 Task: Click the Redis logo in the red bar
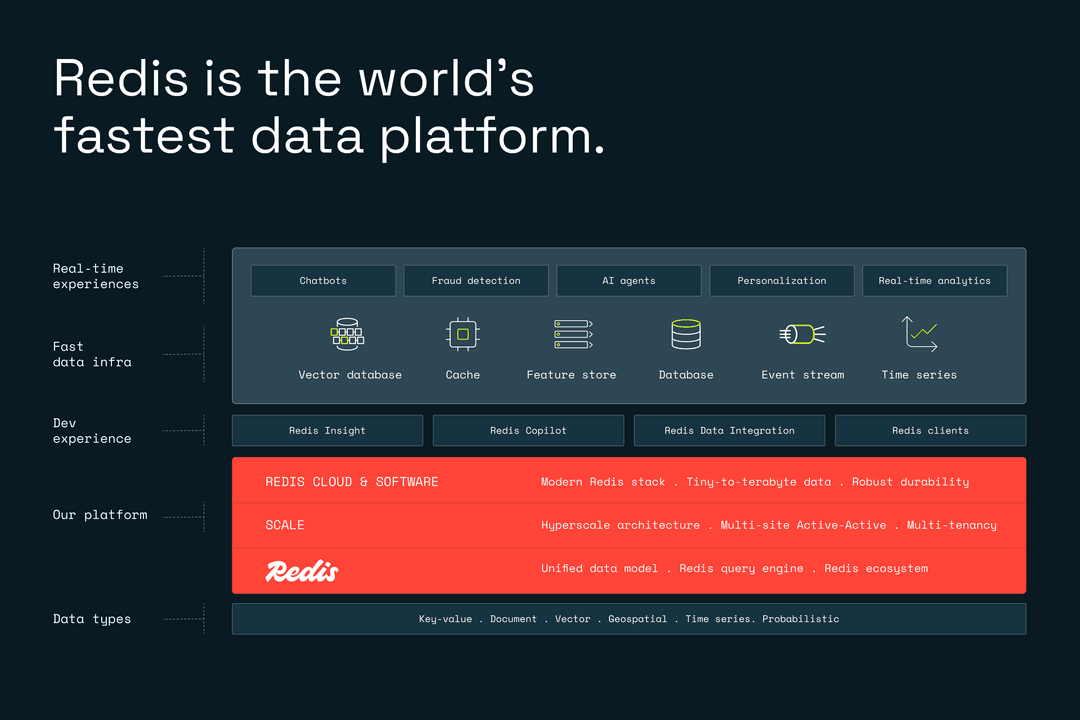point(302,569)
